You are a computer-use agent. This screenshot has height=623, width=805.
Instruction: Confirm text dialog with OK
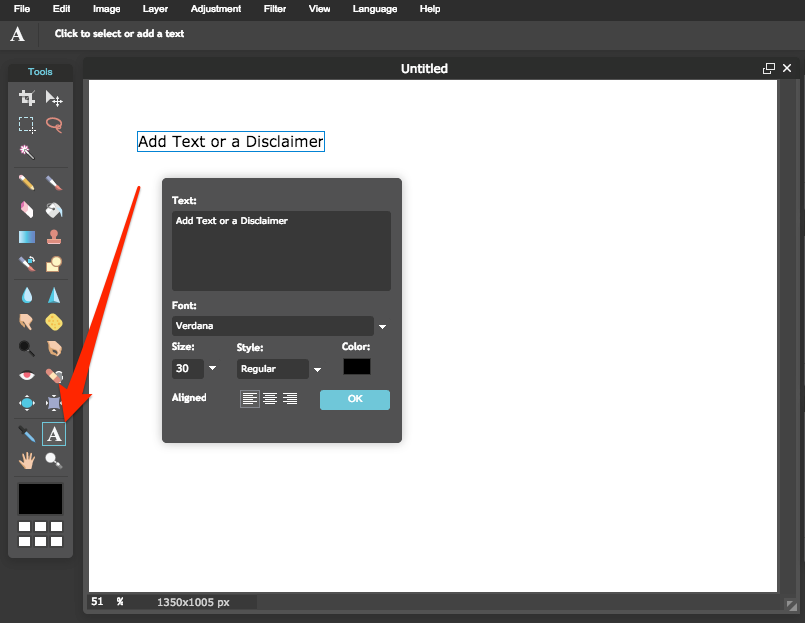[355, 400]
